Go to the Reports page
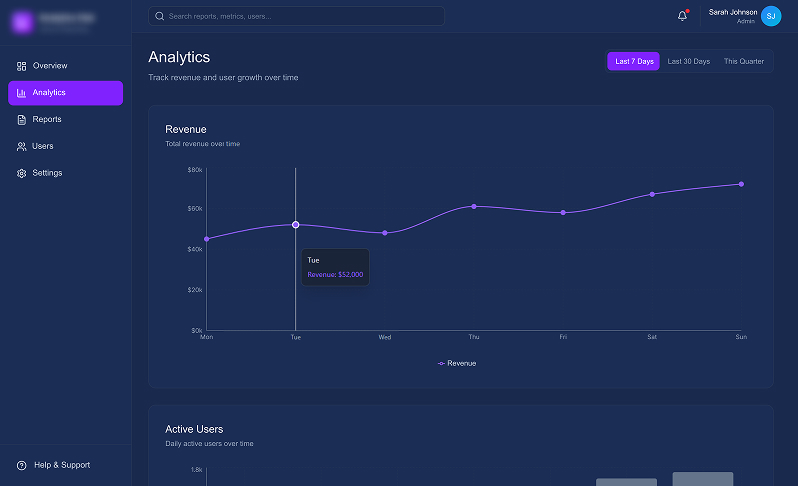Viewport: 798px width, 486px height. 47,120
